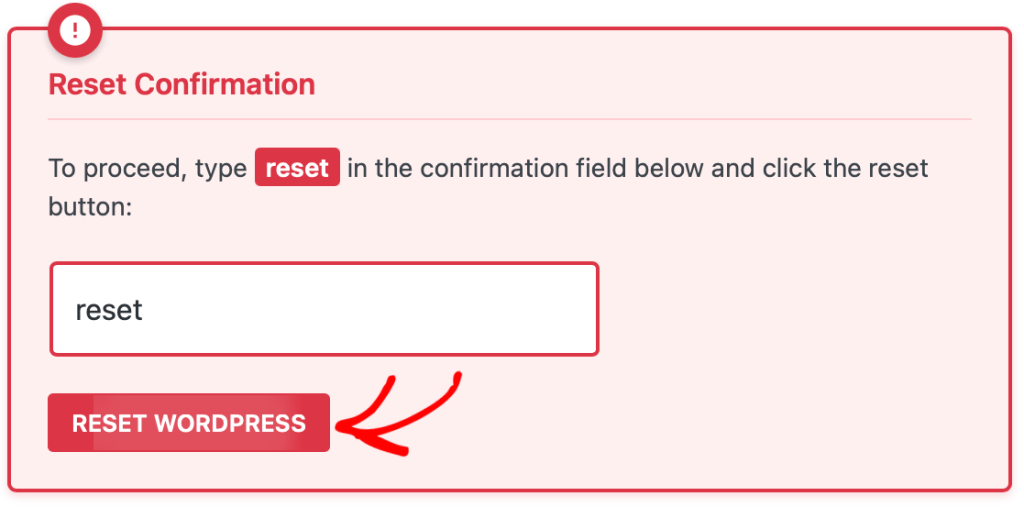1024x507 pixels.
Task: Click the exclamation warning icon
Action: [x=75, y=30]
